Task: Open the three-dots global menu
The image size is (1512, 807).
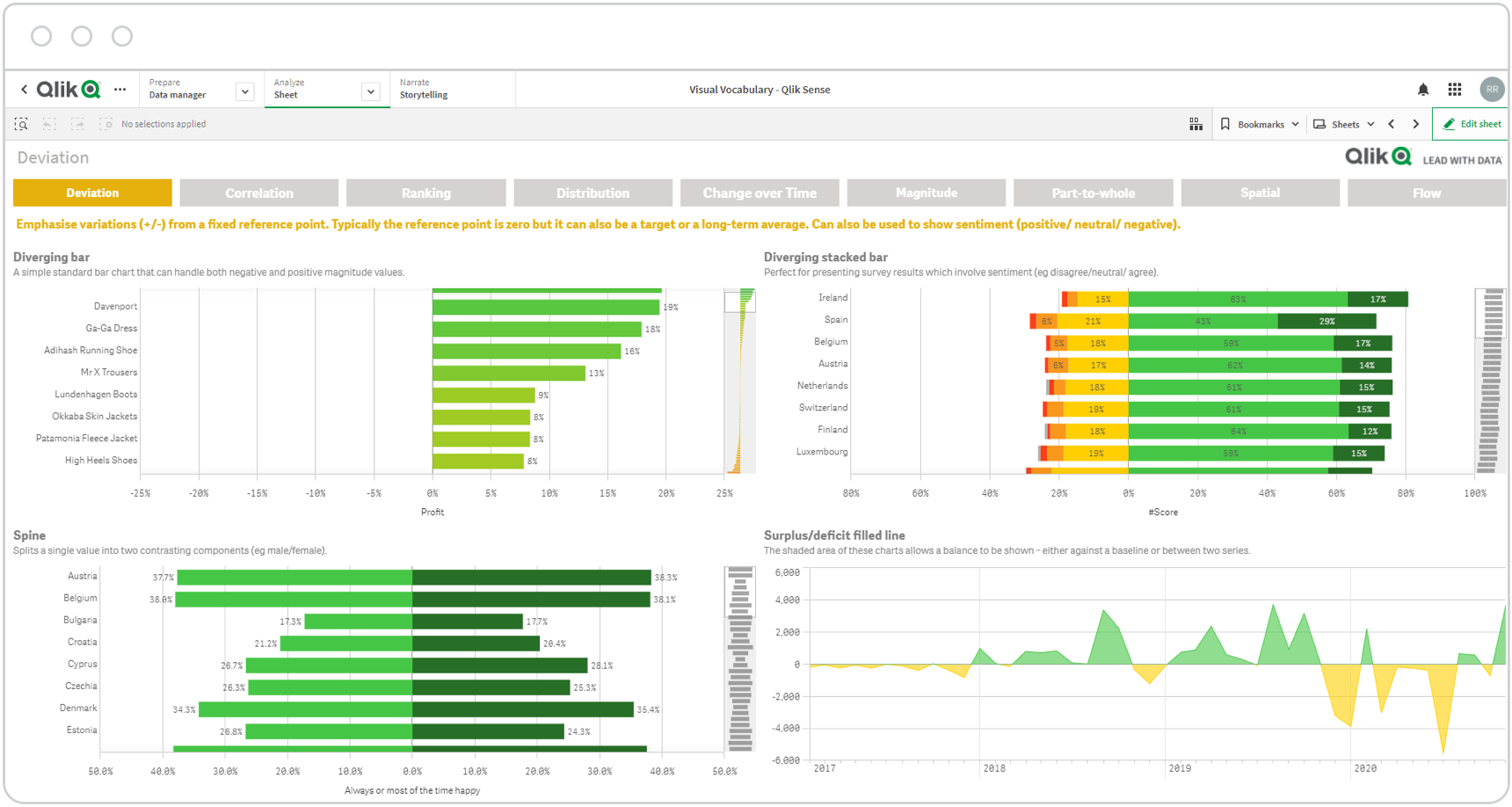Action: point(120,89)
